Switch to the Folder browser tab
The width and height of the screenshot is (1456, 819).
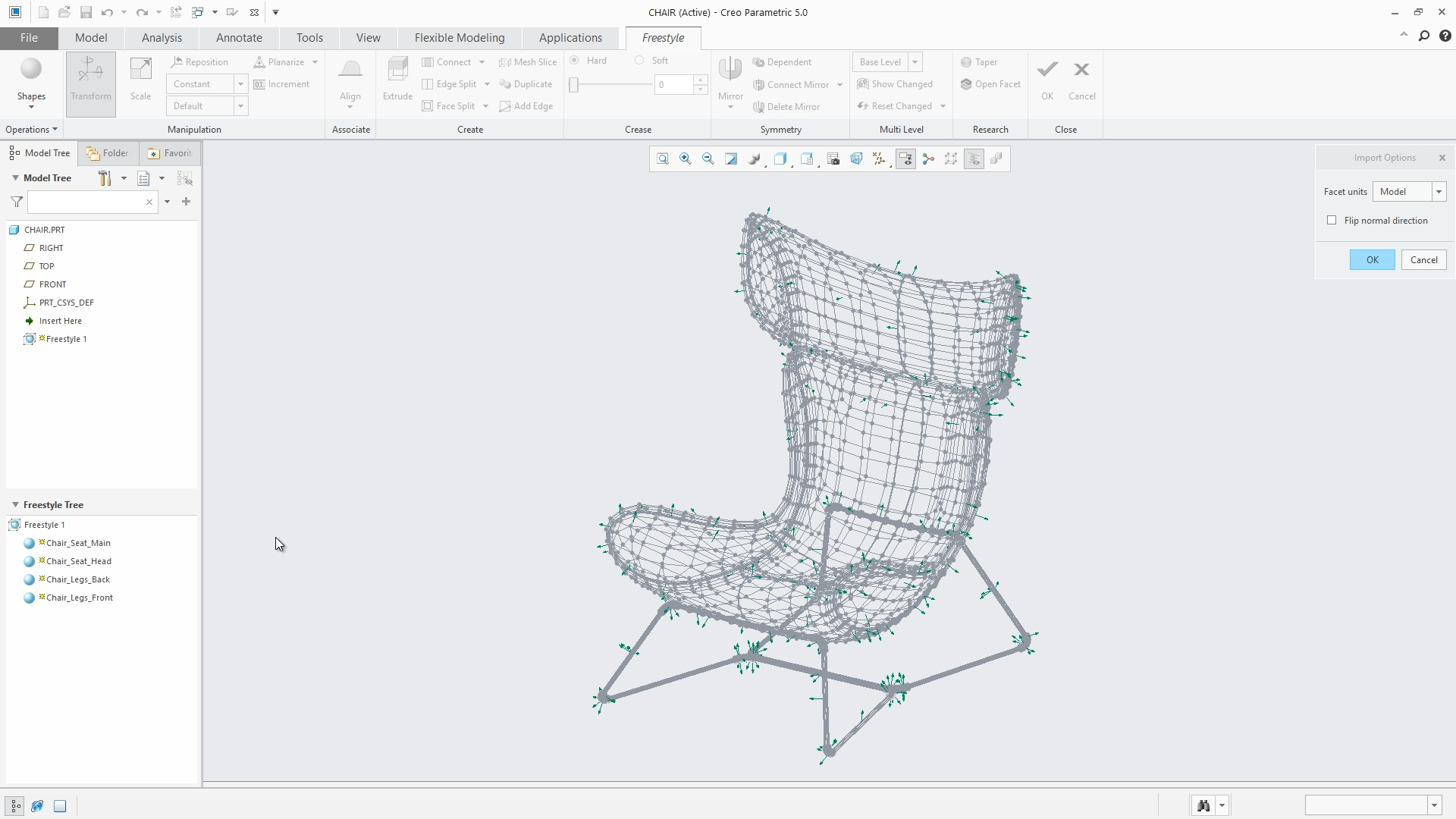pos(108,153)
